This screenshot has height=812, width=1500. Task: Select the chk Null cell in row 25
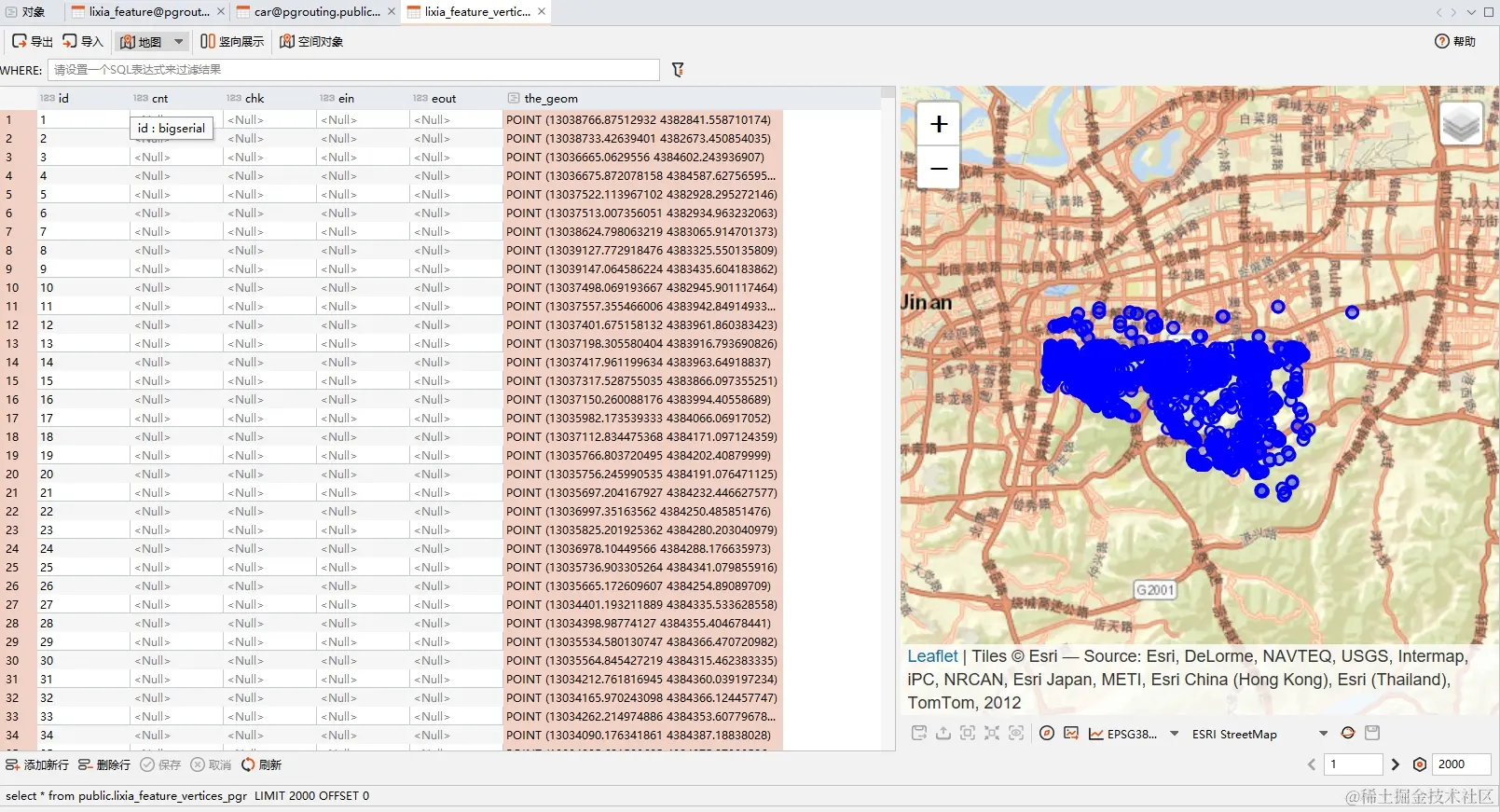[x=269, y=567]
